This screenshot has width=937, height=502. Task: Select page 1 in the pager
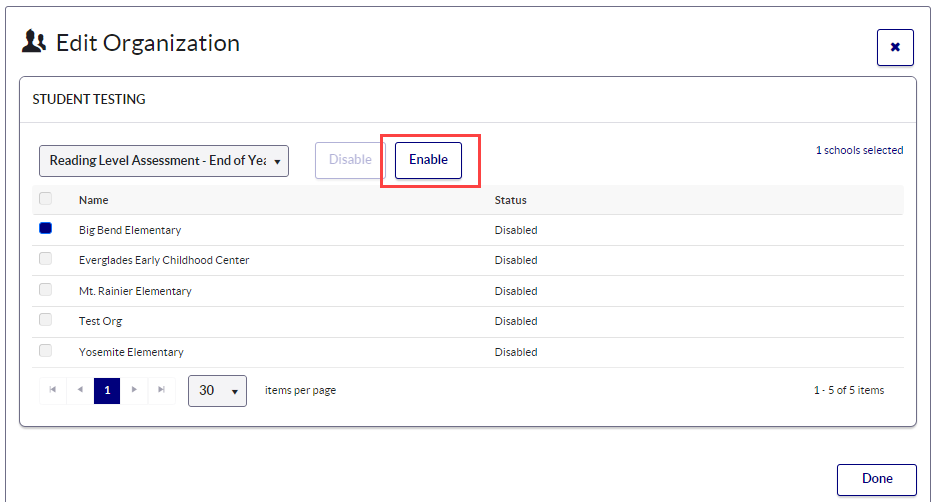(x=107, y=390)
